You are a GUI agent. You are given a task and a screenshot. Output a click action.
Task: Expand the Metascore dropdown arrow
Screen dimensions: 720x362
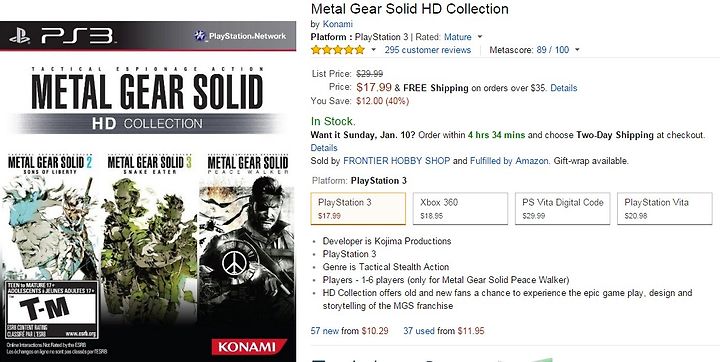(577, 50)
